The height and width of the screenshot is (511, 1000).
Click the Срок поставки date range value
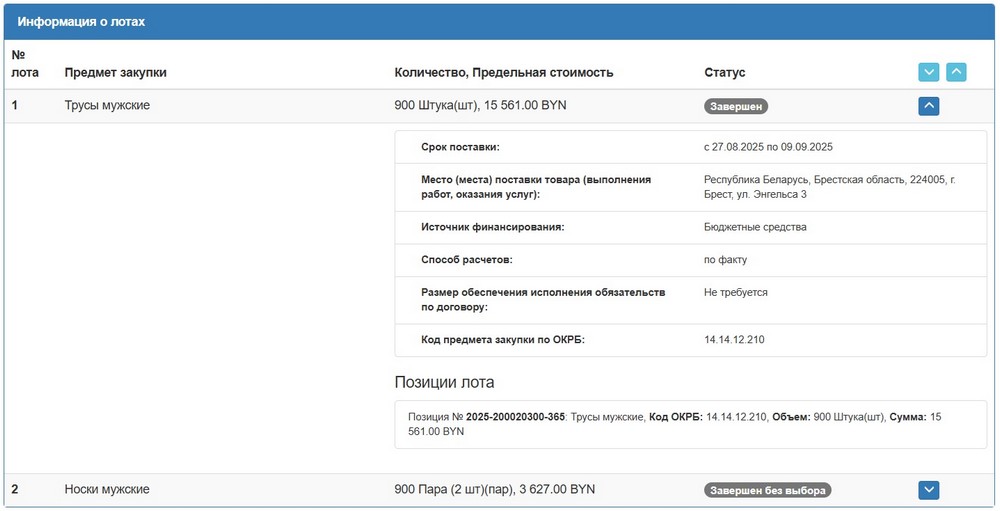[768, 147]
